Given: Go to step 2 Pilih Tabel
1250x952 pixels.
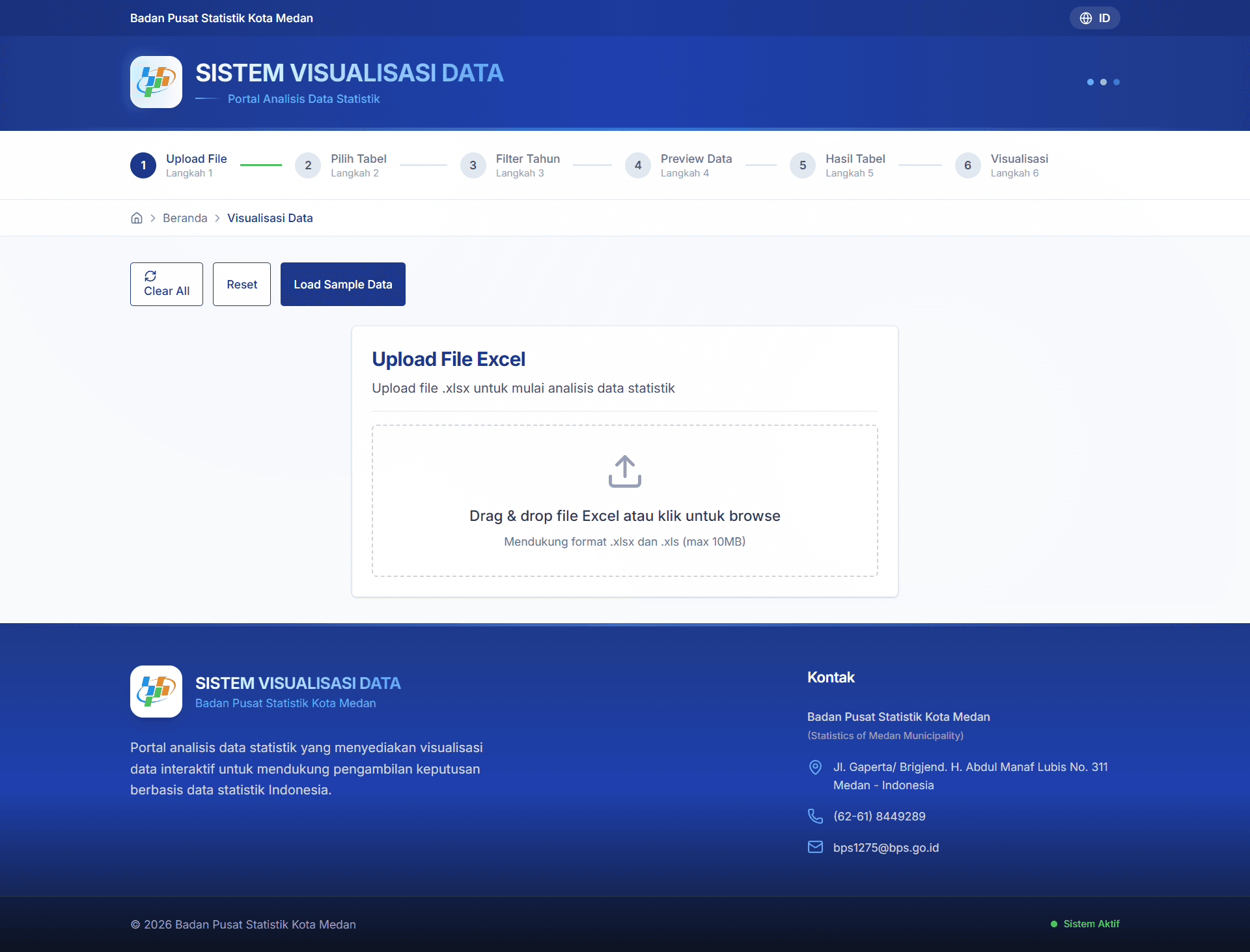Looking at the screenshot, I should (340, 165).
